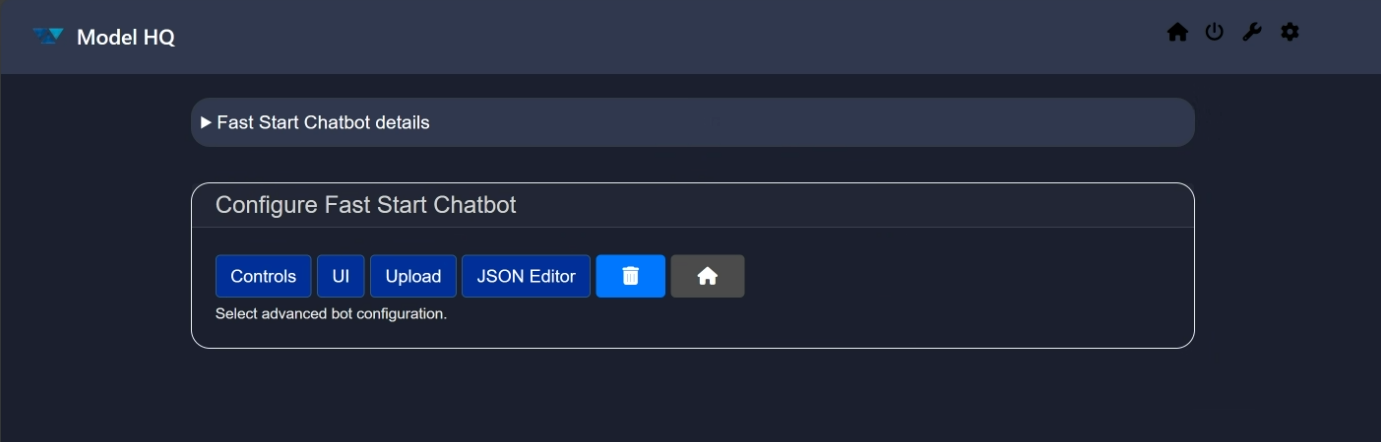Click empty space in the details summary bar
This screenshot has width=1381, height=442.
click(x=800, y=123)
